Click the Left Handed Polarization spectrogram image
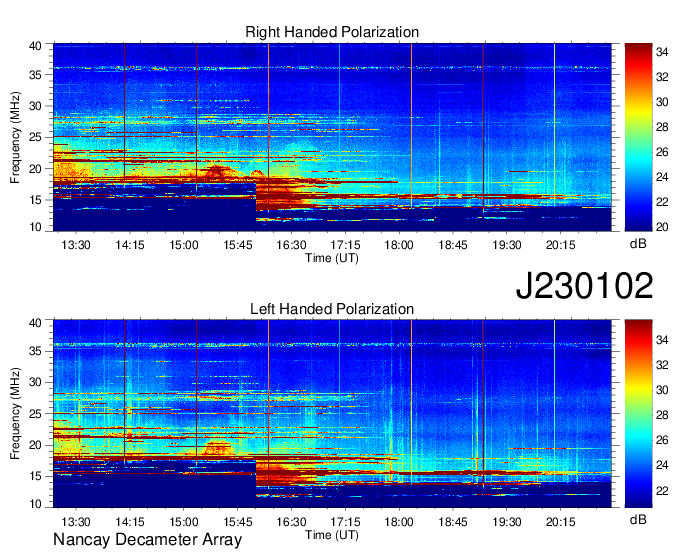680x552 pixels. (x=332, y=414)
